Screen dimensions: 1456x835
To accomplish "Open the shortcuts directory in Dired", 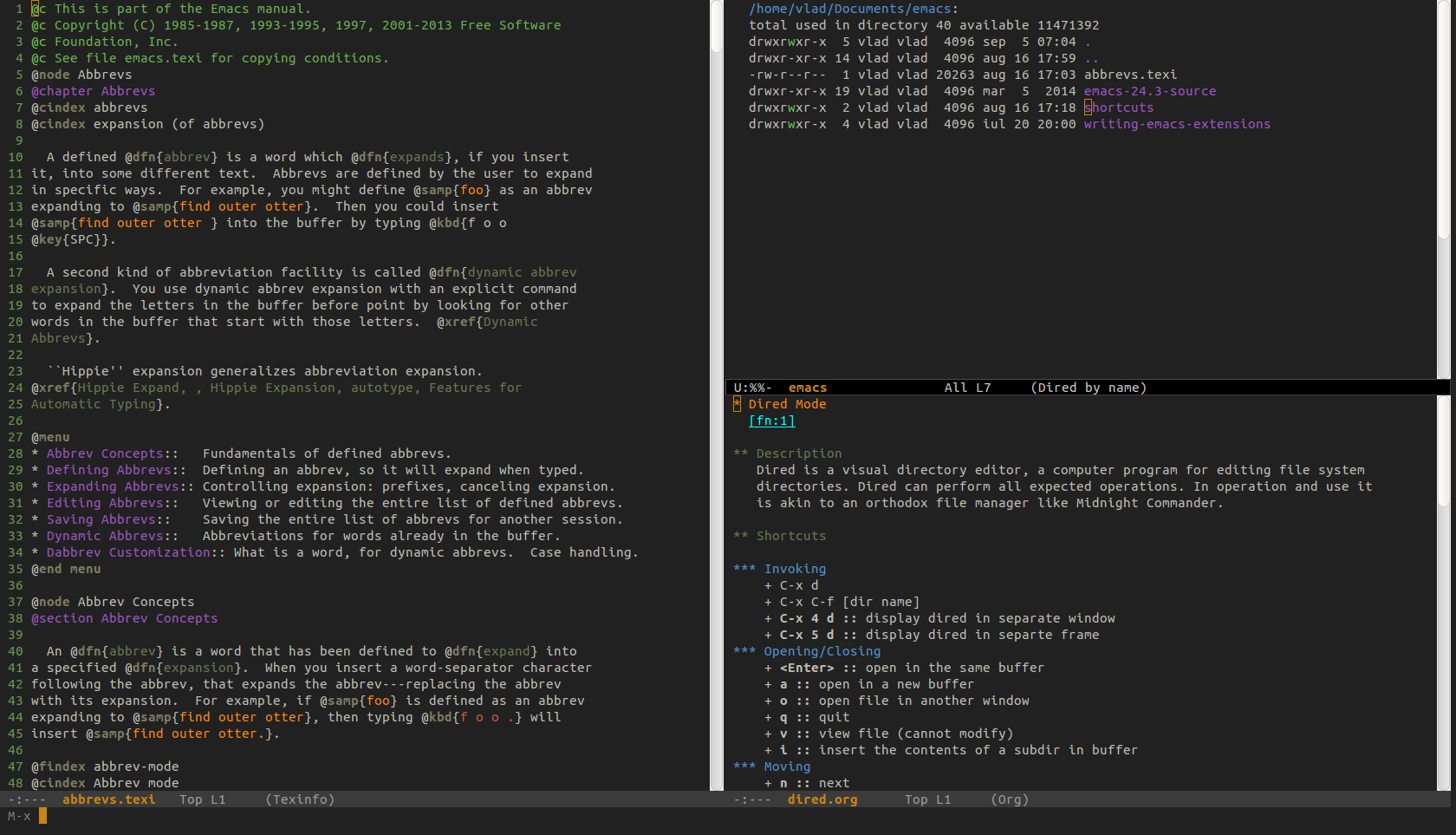I will 1119,108.
